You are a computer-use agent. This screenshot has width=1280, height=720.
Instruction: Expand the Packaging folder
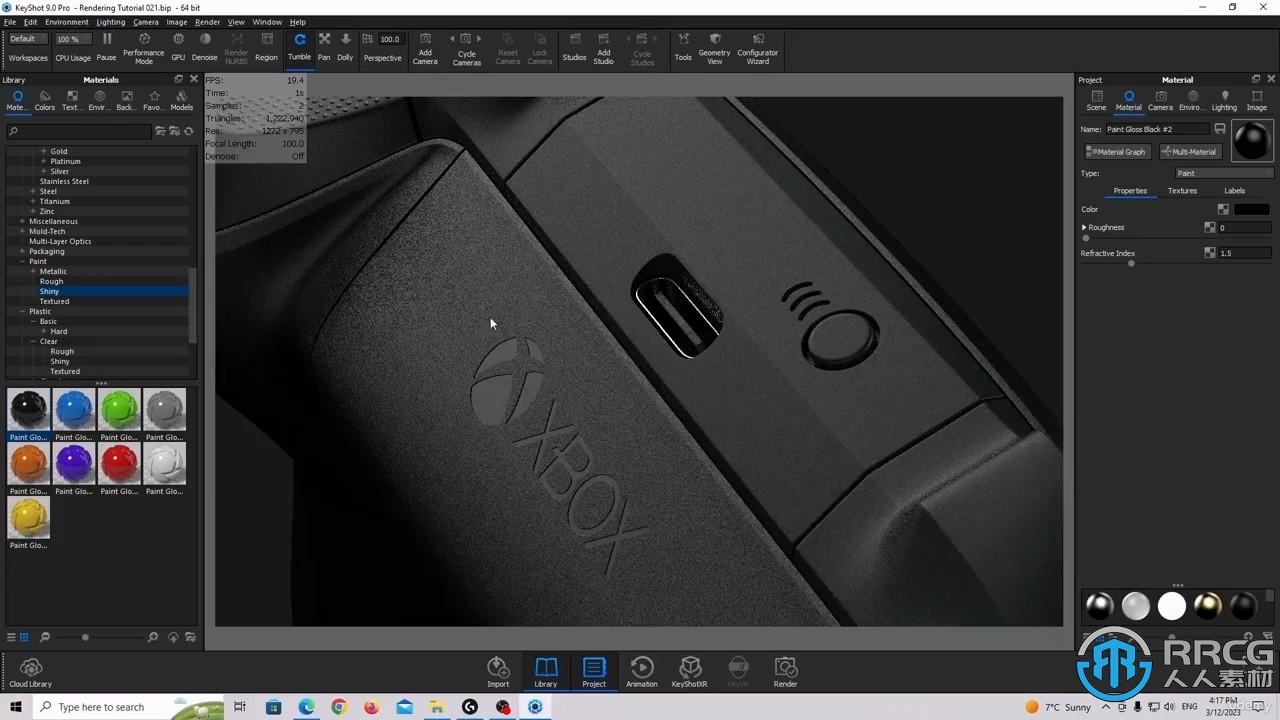pos(22,251)
